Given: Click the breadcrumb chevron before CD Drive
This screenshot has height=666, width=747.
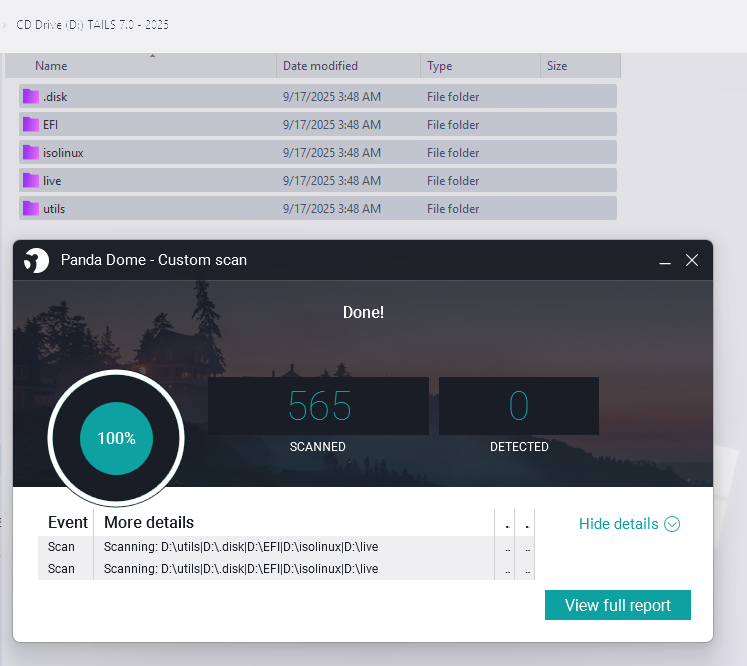Looking at the screenshot, I should 4,25.
